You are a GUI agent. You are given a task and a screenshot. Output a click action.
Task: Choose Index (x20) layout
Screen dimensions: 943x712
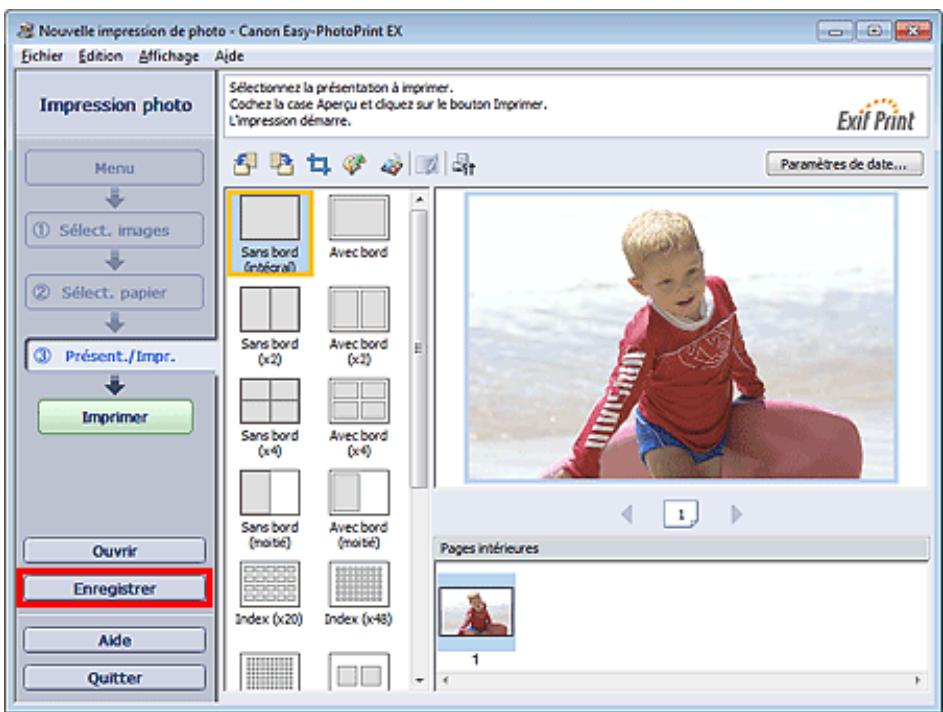coord(269,594)
